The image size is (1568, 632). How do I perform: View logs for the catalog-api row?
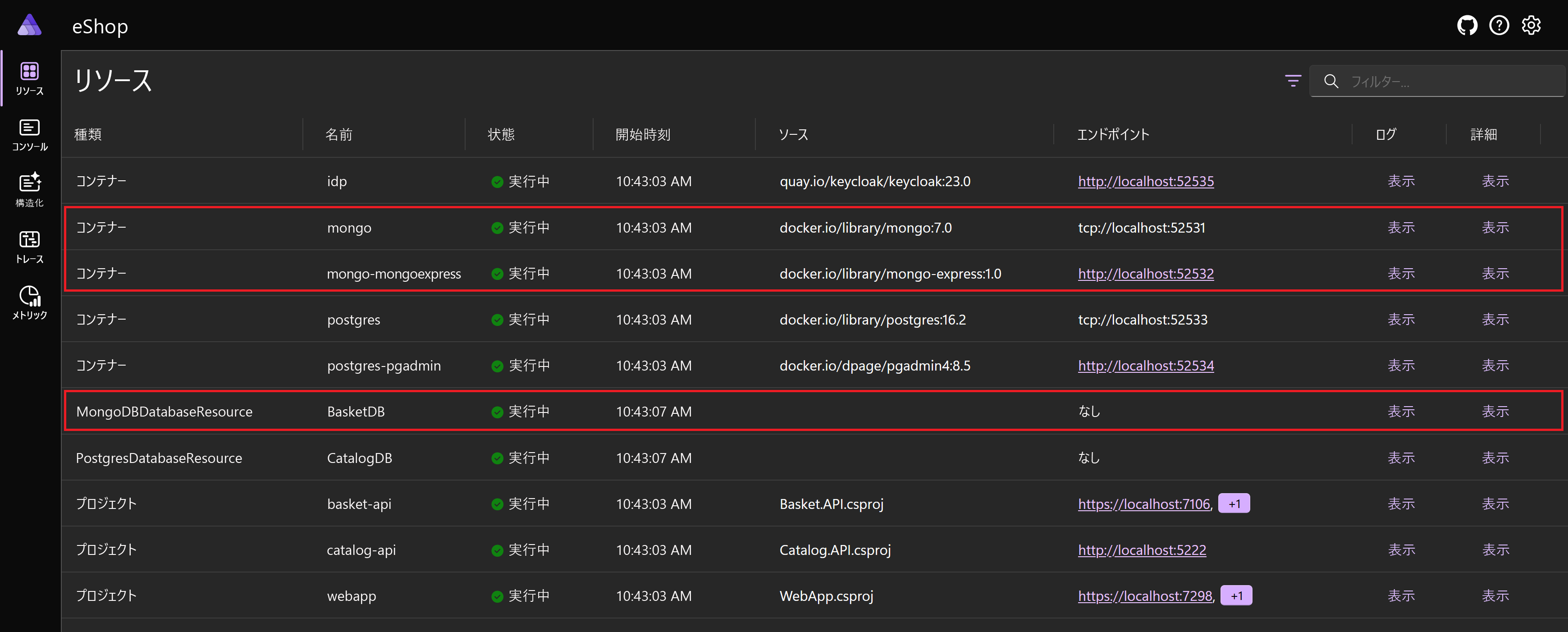[1401, 550]
